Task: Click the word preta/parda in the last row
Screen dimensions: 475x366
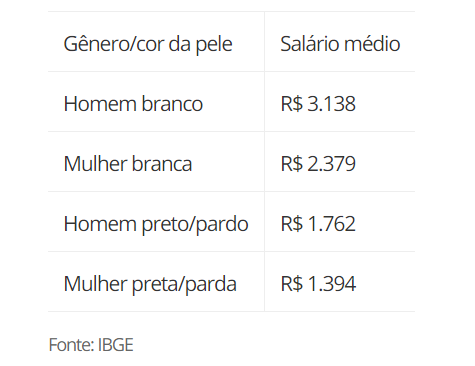Action: 184,285
